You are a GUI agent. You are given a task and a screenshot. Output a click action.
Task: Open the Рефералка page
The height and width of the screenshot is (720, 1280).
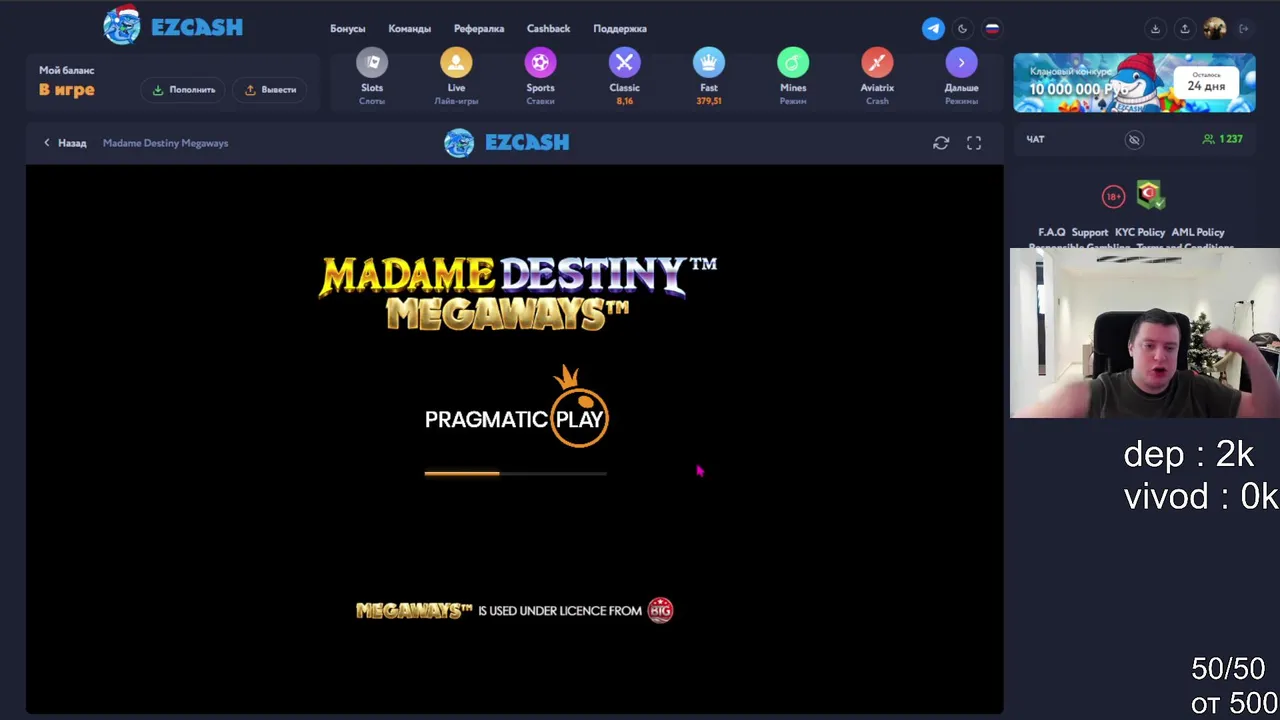click(479, 29)
